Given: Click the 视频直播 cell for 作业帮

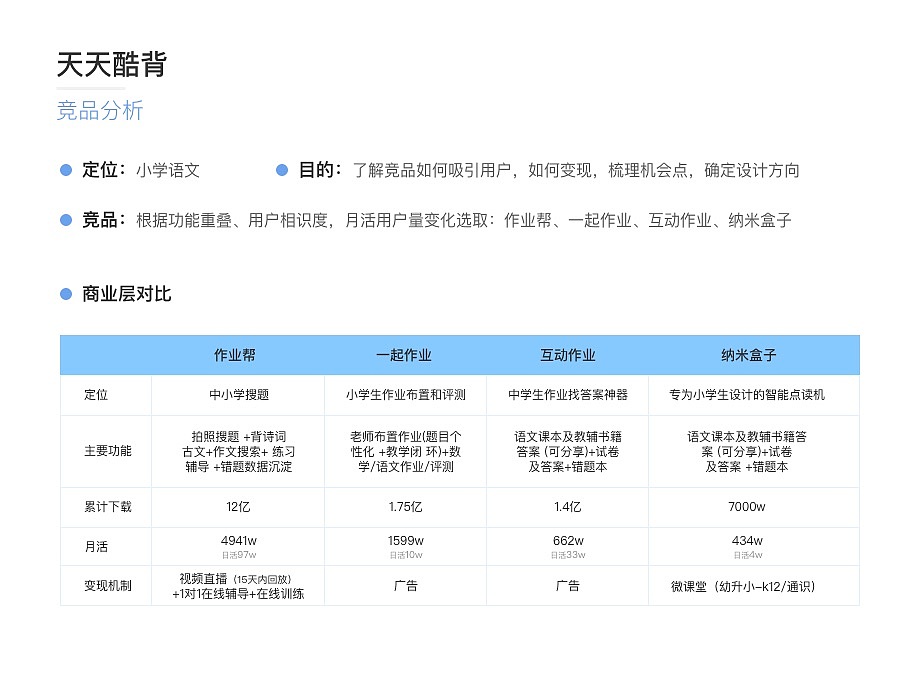Looking at the screenshot, I should pyautogui.click(x=238, y=586).
